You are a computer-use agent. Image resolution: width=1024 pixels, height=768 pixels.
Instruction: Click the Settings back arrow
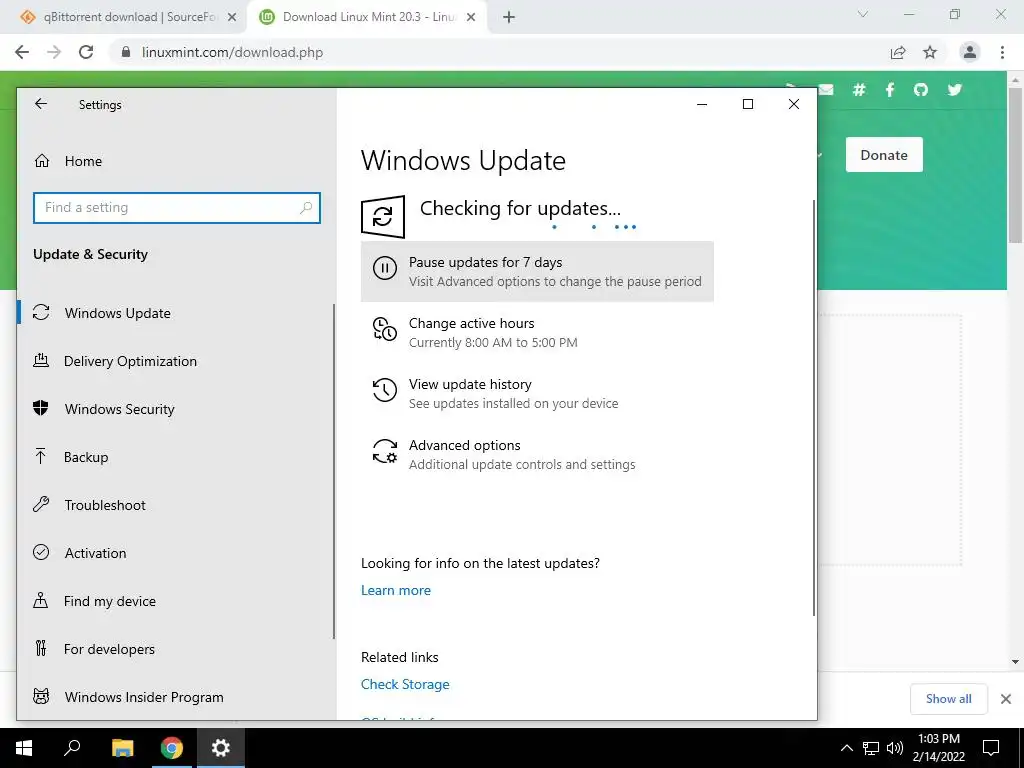(x=41, y=104)
